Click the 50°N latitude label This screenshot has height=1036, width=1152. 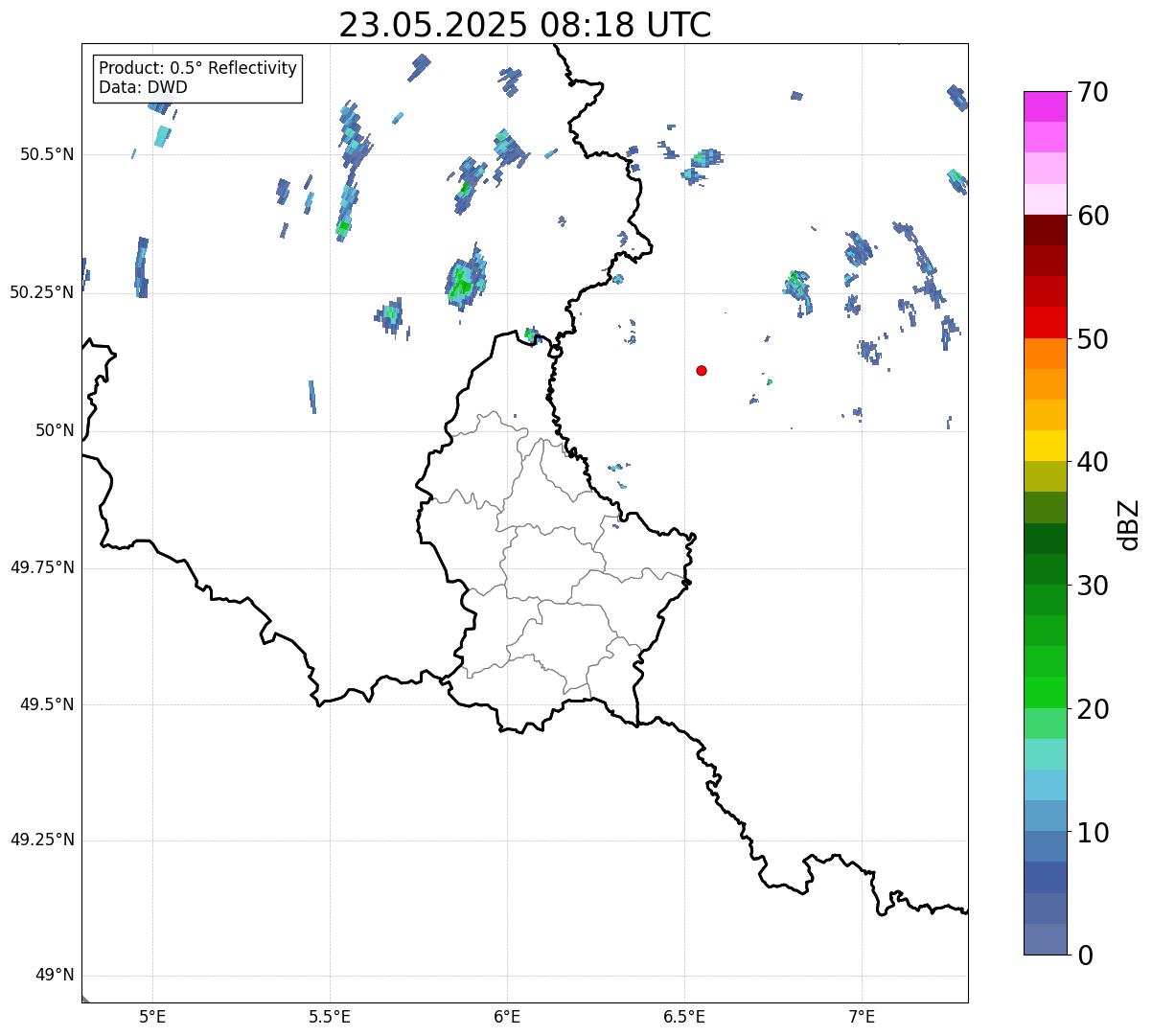pos(53,430)
